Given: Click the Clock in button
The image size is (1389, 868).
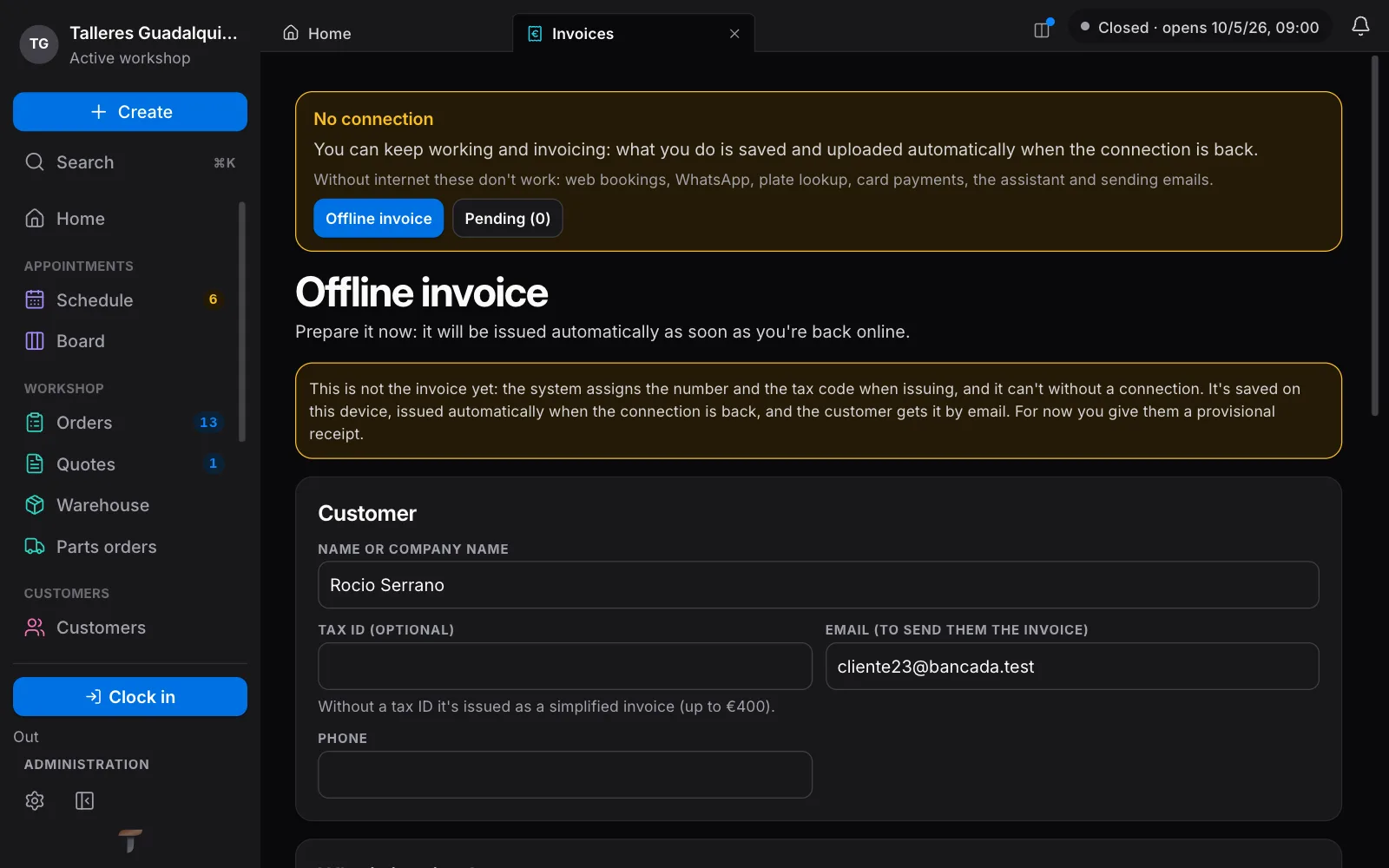Looking at the screenshot, I should click(x=130, y=697).
